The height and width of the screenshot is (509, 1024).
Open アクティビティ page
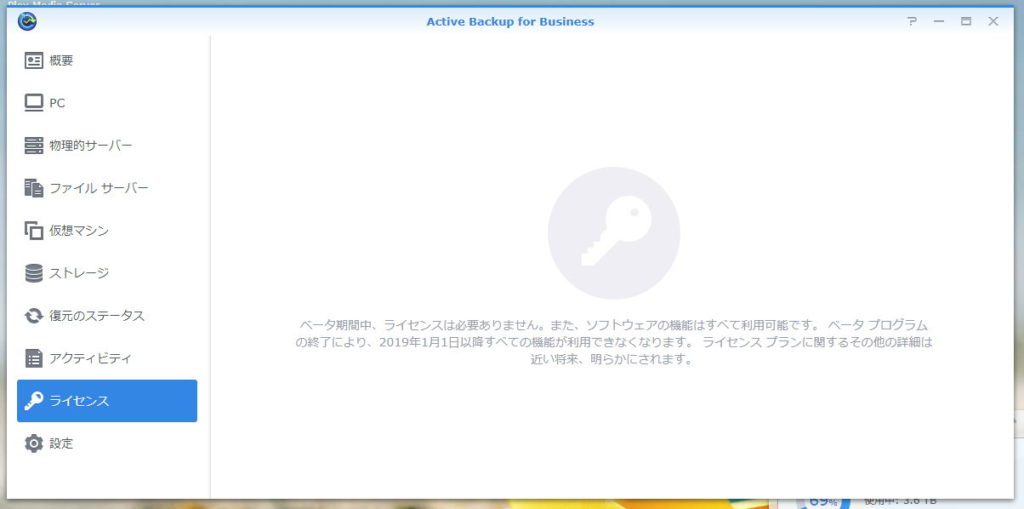(107, 358)
